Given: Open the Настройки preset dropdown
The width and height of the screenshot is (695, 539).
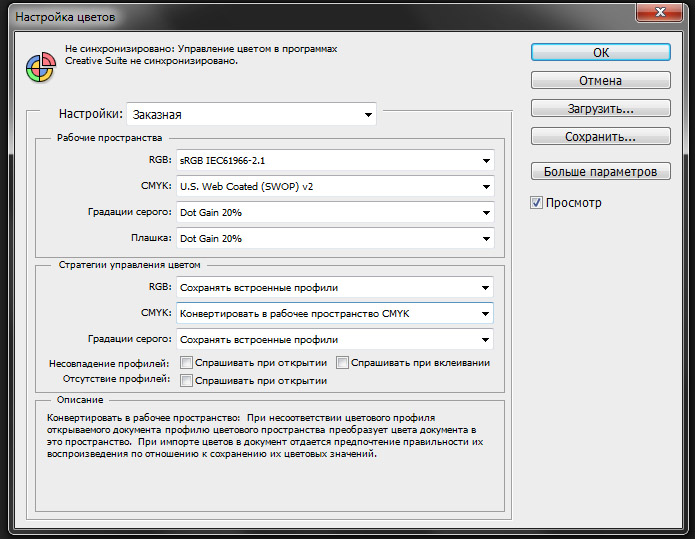Looking at the screenshot, I should 251,114.
